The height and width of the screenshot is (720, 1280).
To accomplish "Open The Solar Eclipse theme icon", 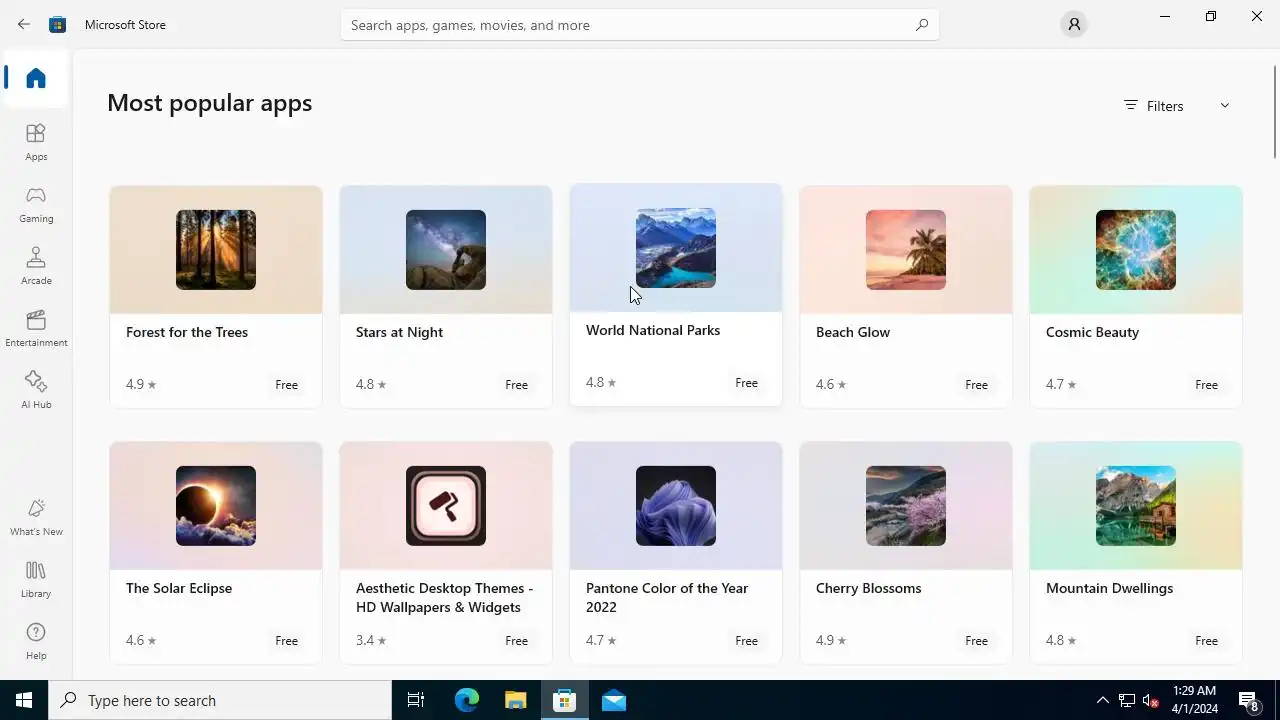I will (x=216, y=506).
